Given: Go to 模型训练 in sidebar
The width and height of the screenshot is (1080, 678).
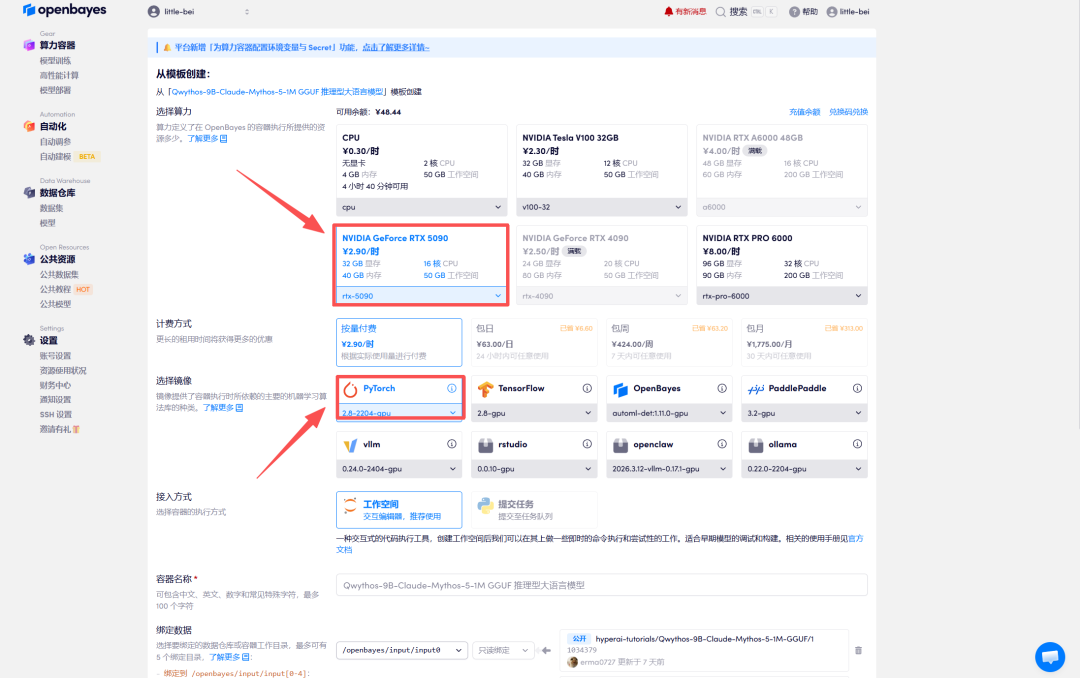Looking at the screenshot, I should click(55, 61).
